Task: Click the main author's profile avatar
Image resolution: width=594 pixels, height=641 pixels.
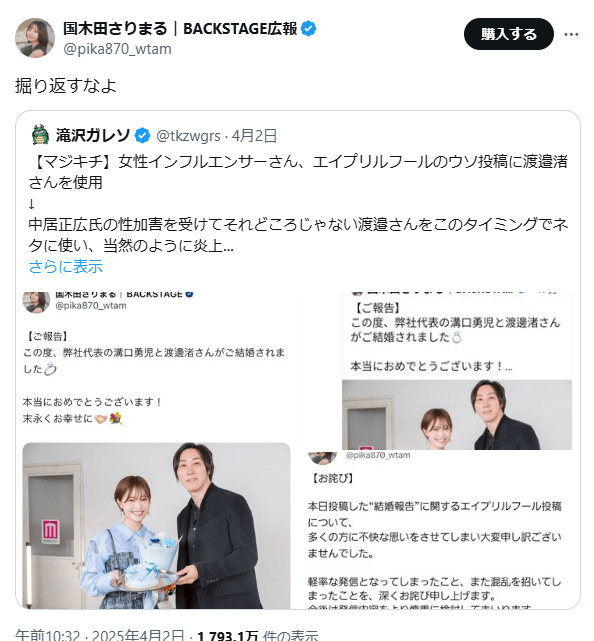Action: point(35,38)
